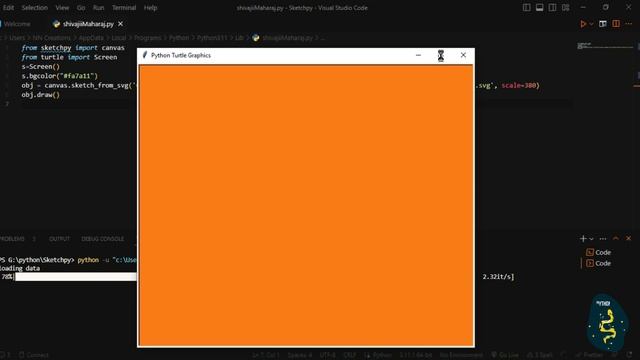The height and width of the screenshot is (360, 640).
Task: Toggle the secondary side bar layout icon
Action: pyautogui.click(x=552, y=7)
